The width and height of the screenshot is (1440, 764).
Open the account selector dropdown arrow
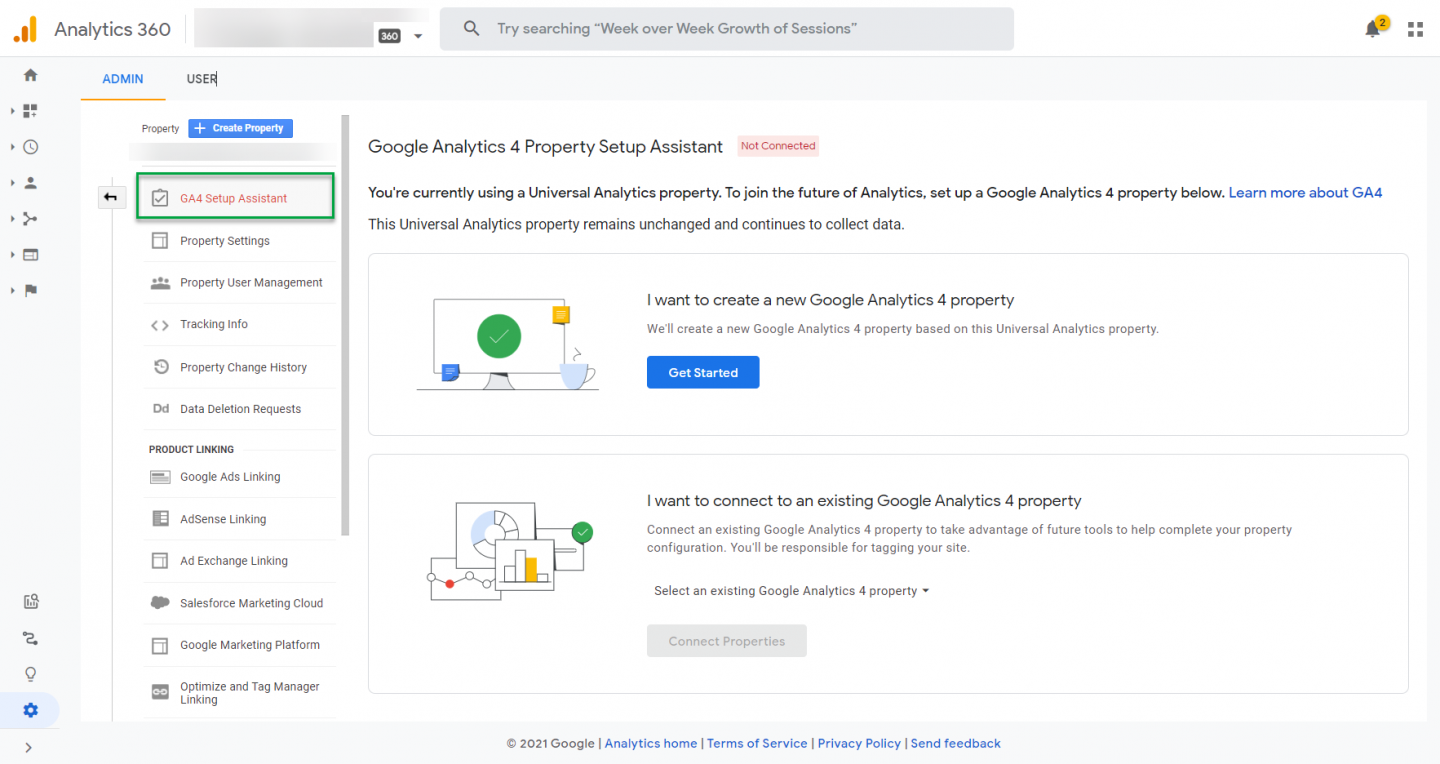[x=418, y=36]
